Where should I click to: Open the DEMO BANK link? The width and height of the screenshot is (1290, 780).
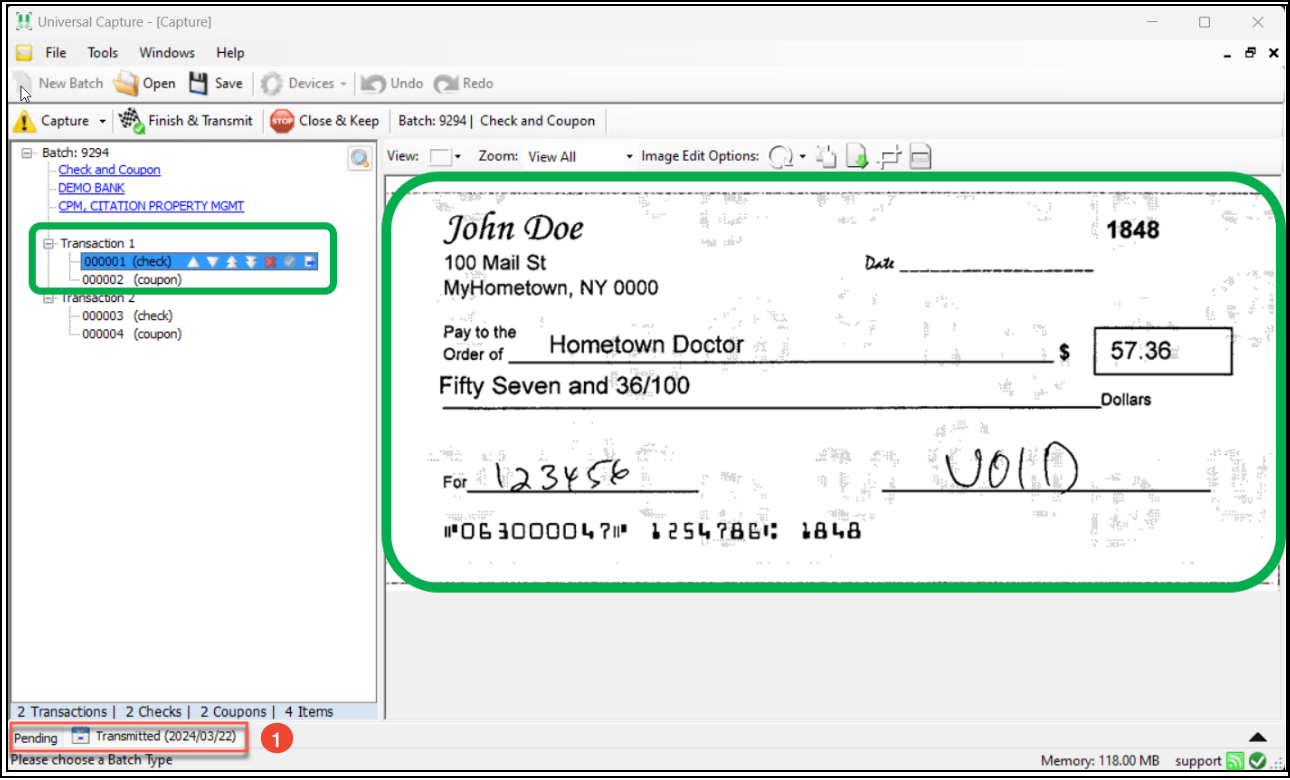[91, 188]
